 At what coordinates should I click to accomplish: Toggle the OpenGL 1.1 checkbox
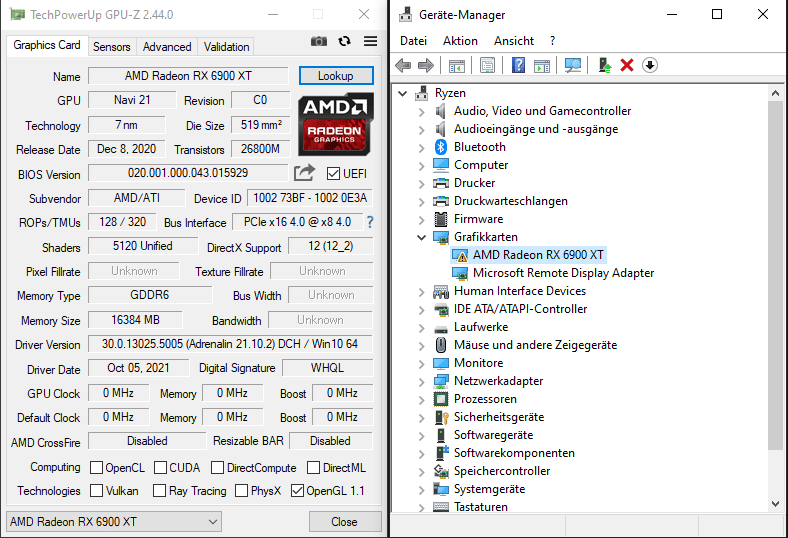click(x=298, y=490)
